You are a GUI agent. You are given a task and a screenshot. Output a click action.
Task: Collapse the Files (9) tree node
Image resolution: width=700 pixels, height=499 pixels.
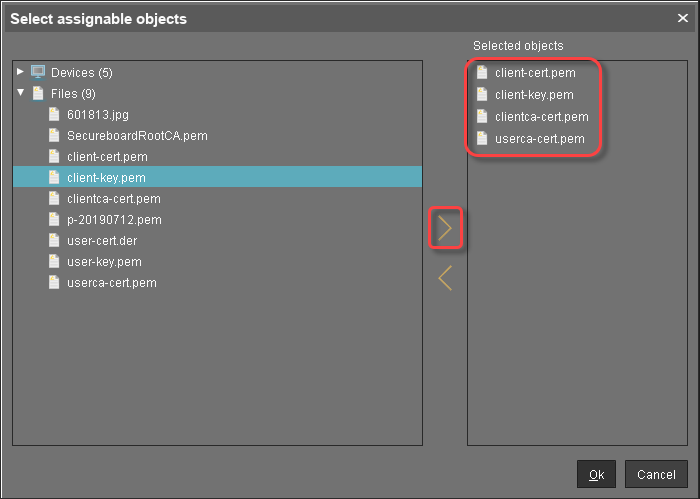[x=20, y=93]
